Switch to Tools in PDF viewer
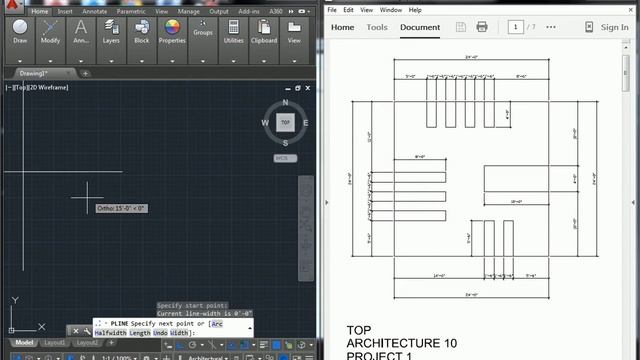 coord(377,27)
